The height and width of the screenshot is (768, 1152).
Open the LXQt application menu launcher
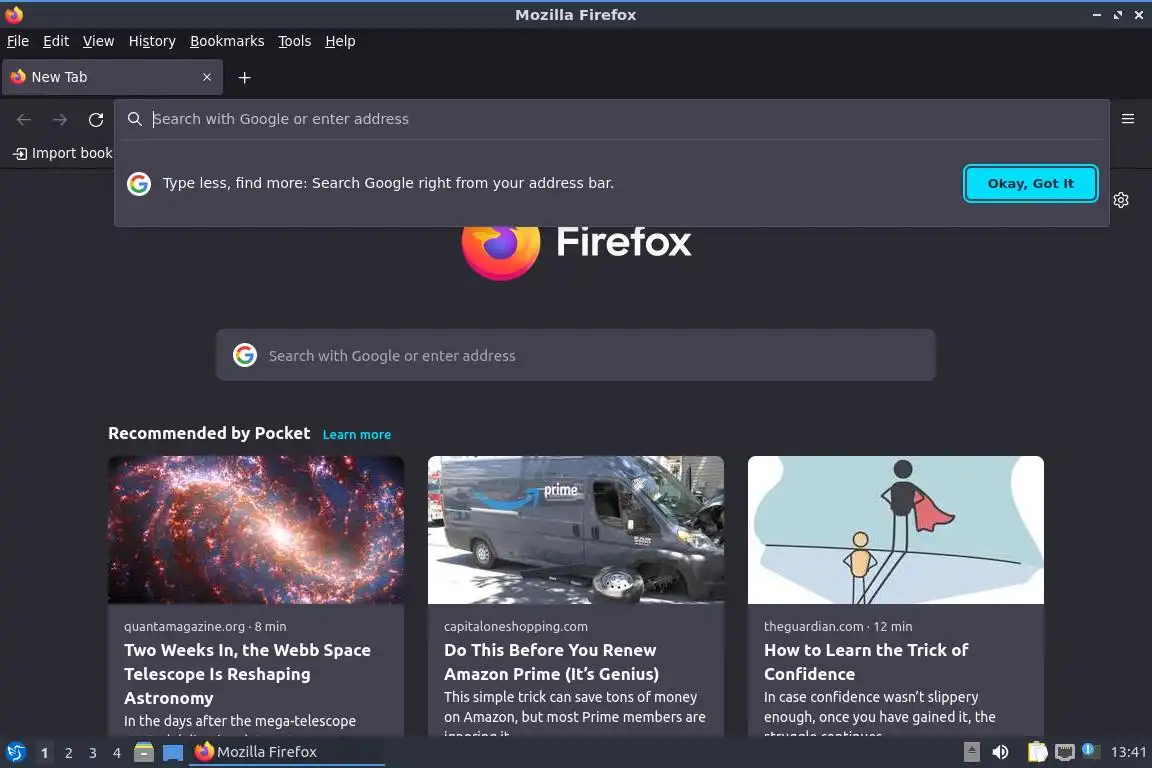[15, 752]
